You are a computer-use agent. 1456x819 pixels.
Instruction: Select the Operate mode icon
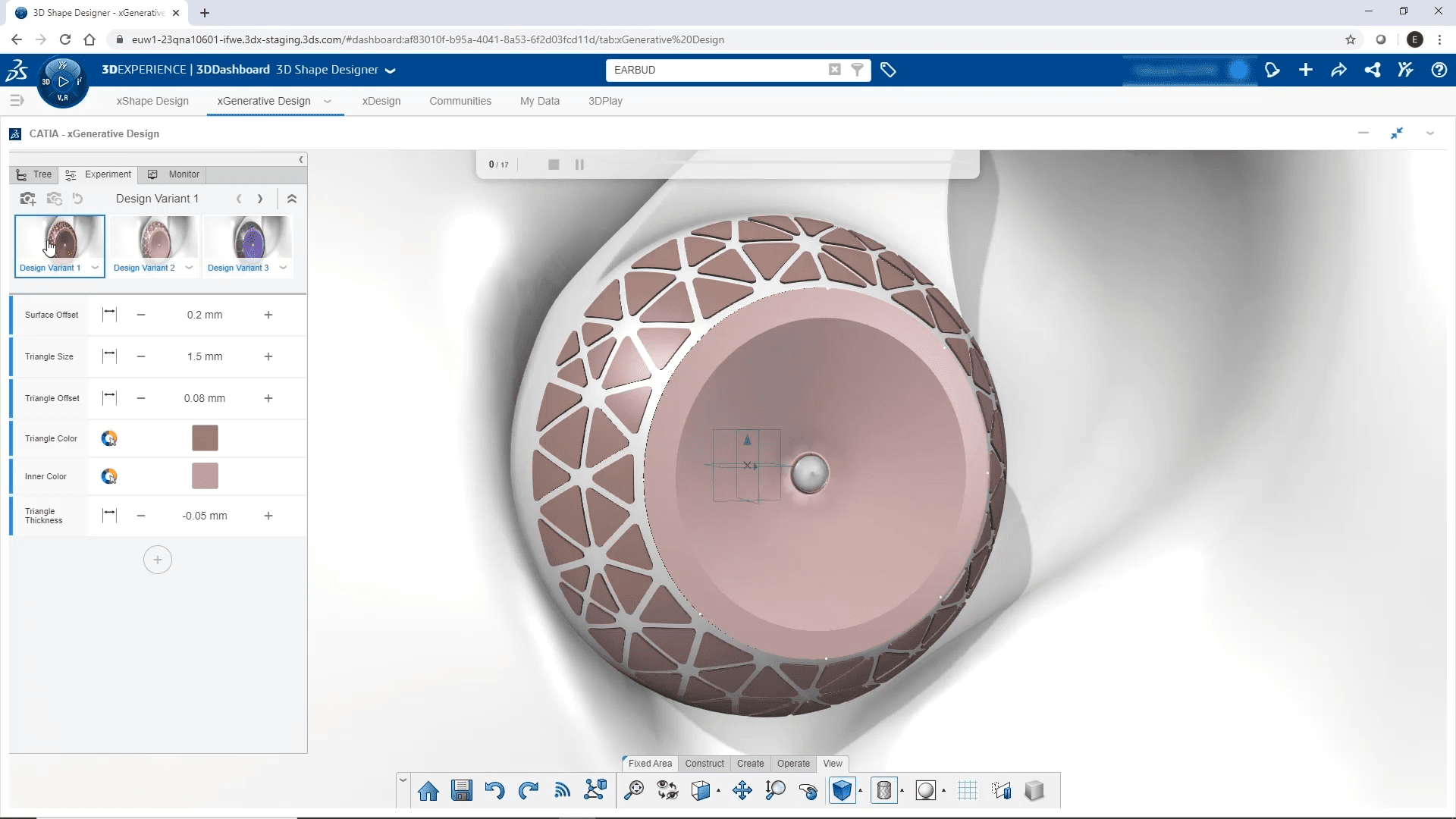(795, 763)
